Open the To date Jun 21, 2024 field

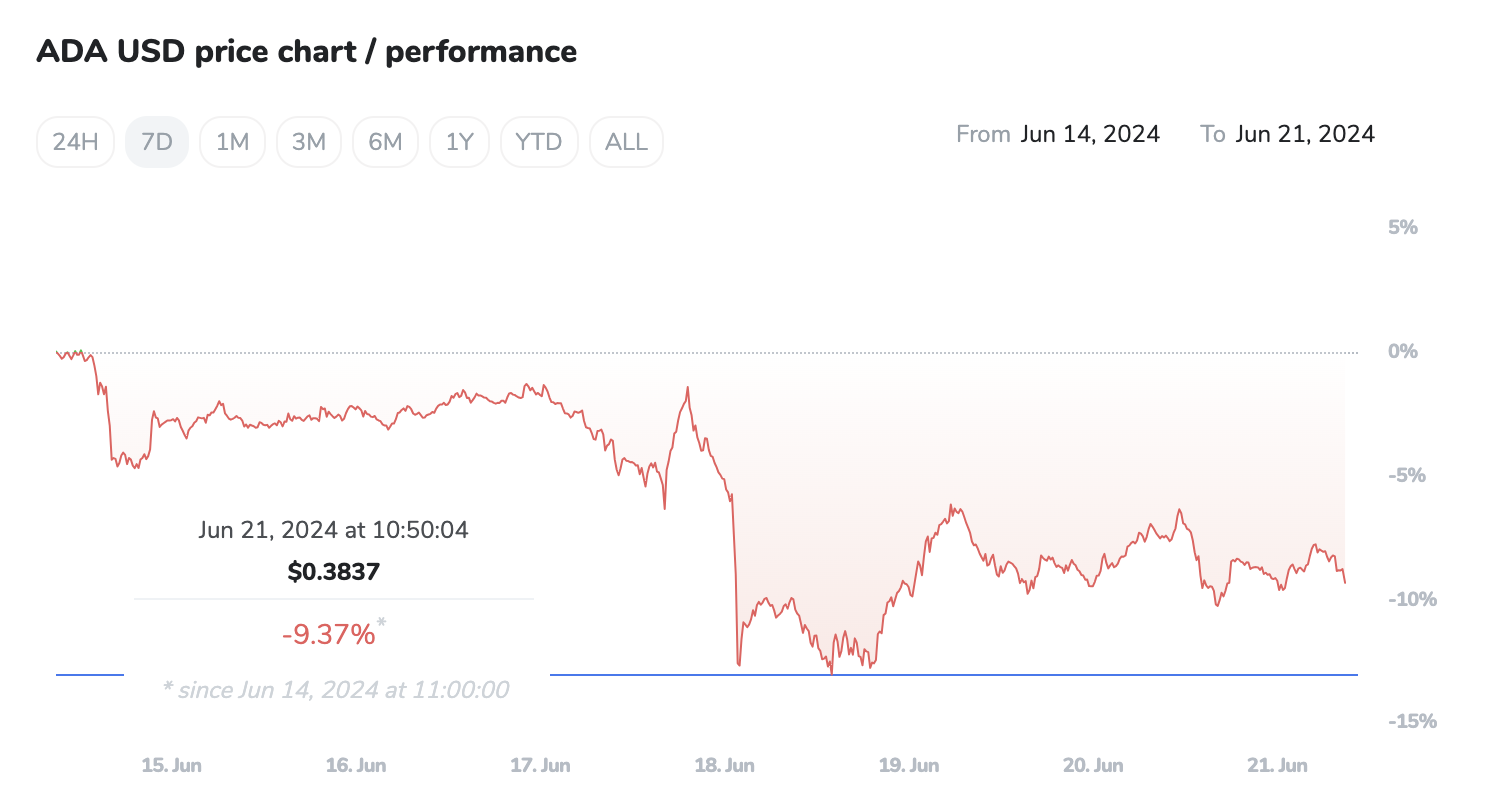(1305, 134)
